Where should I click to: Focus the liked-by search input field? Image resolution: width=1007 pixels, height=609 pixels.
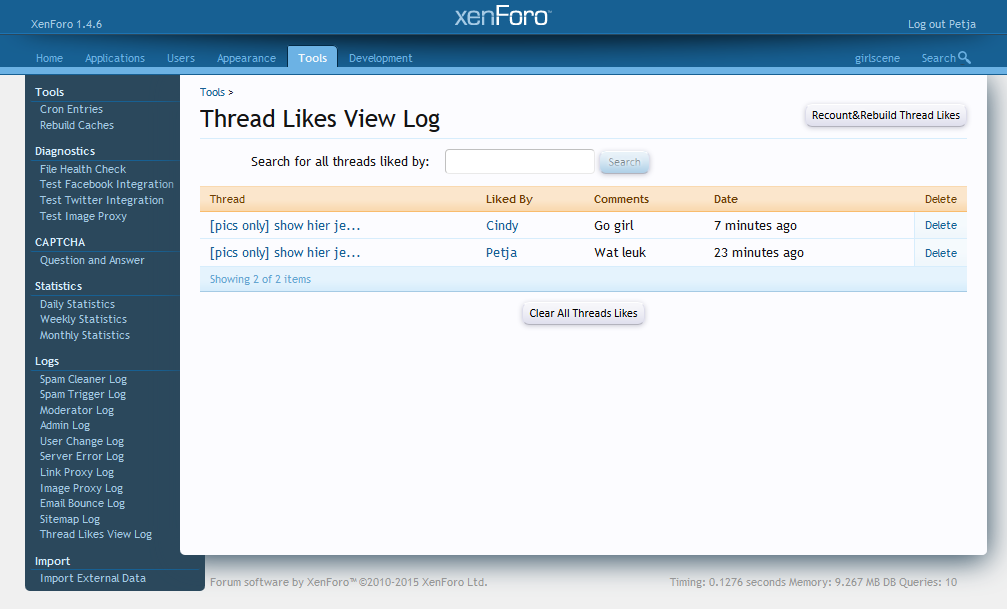[x=520, y=161]
